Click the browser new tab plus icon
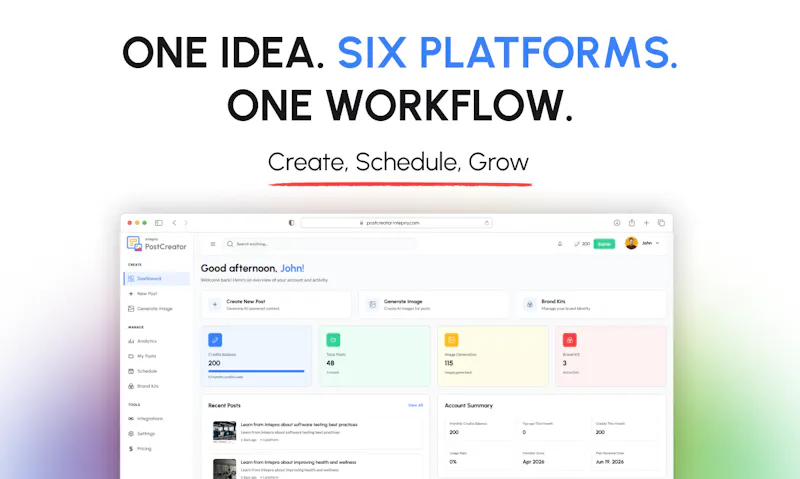The image size is (800, 479). pos(646,223)
